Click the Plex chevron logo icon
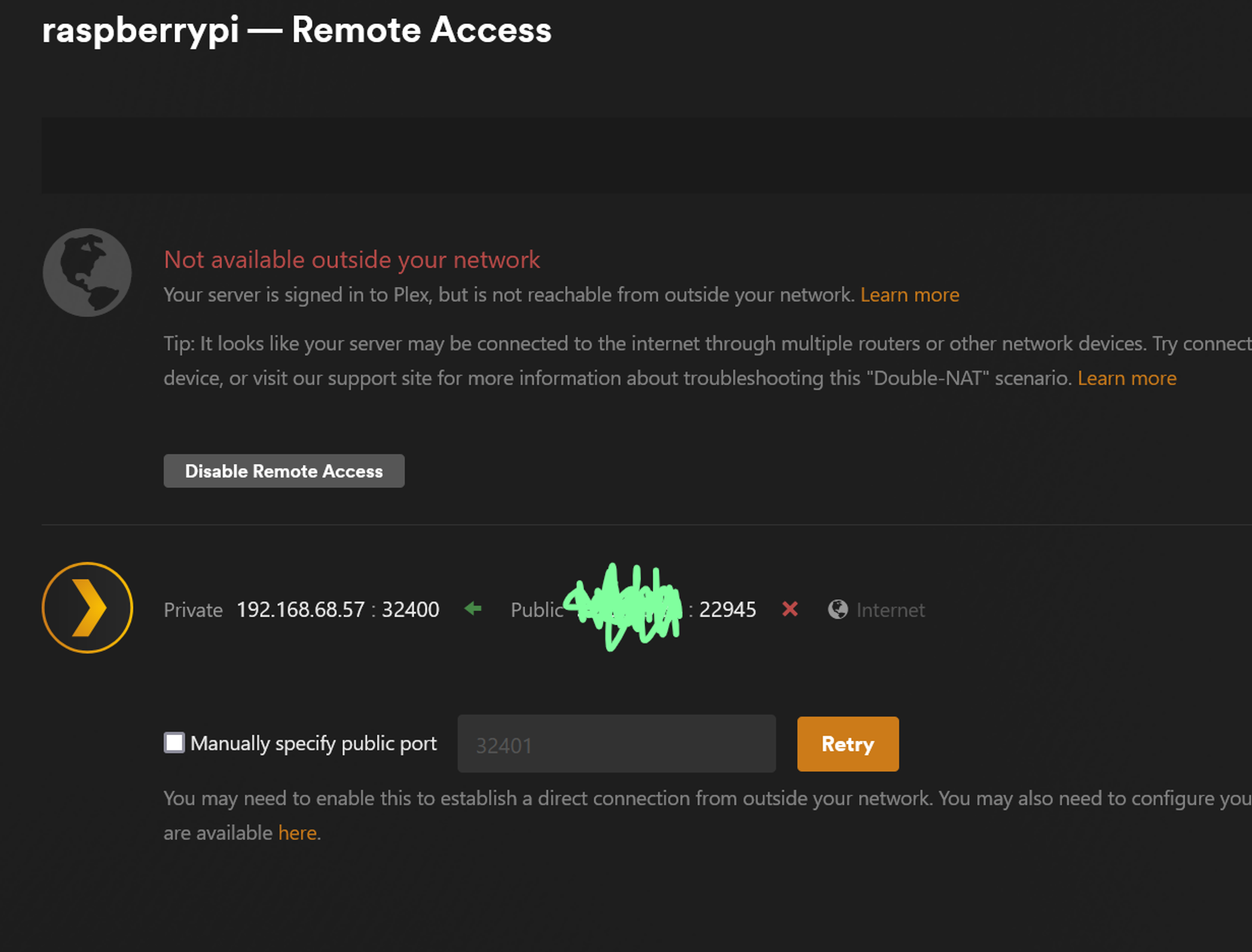 tap(87, 608)
